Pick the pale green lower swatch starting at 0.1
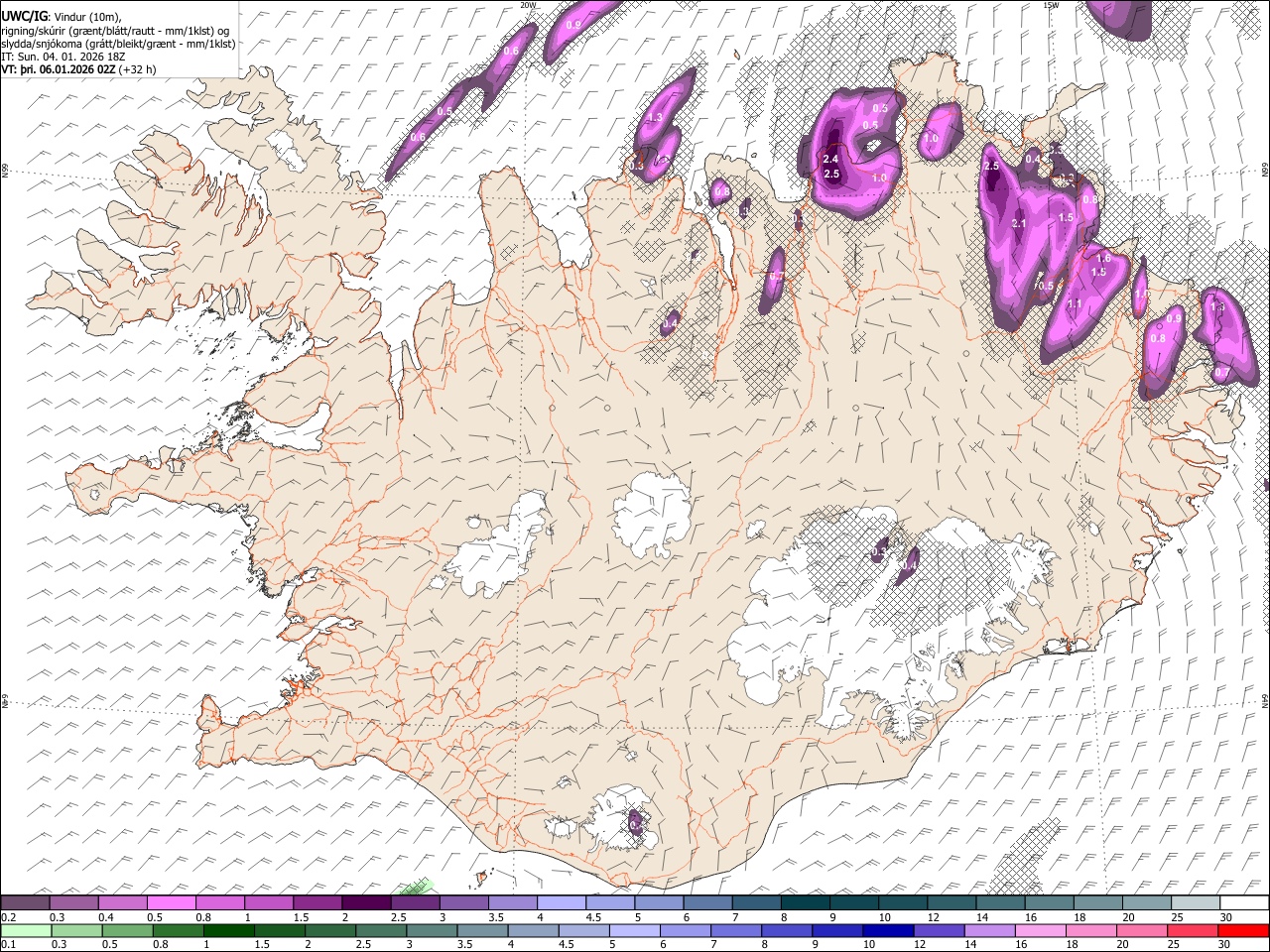 (x=26, y=930)
